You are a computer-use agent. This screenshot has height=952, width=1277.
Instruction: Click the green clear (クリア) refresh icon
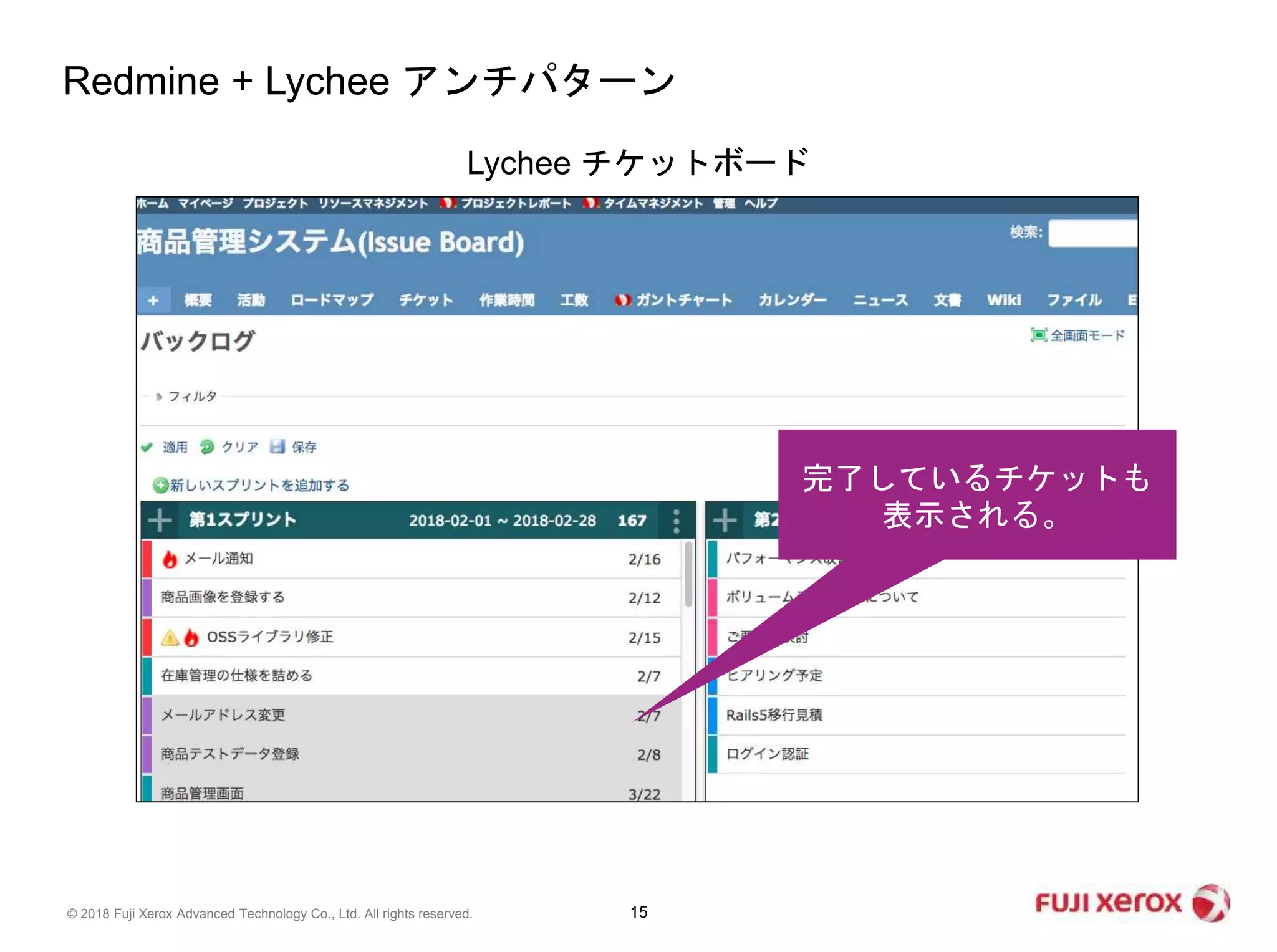point(206,447)
